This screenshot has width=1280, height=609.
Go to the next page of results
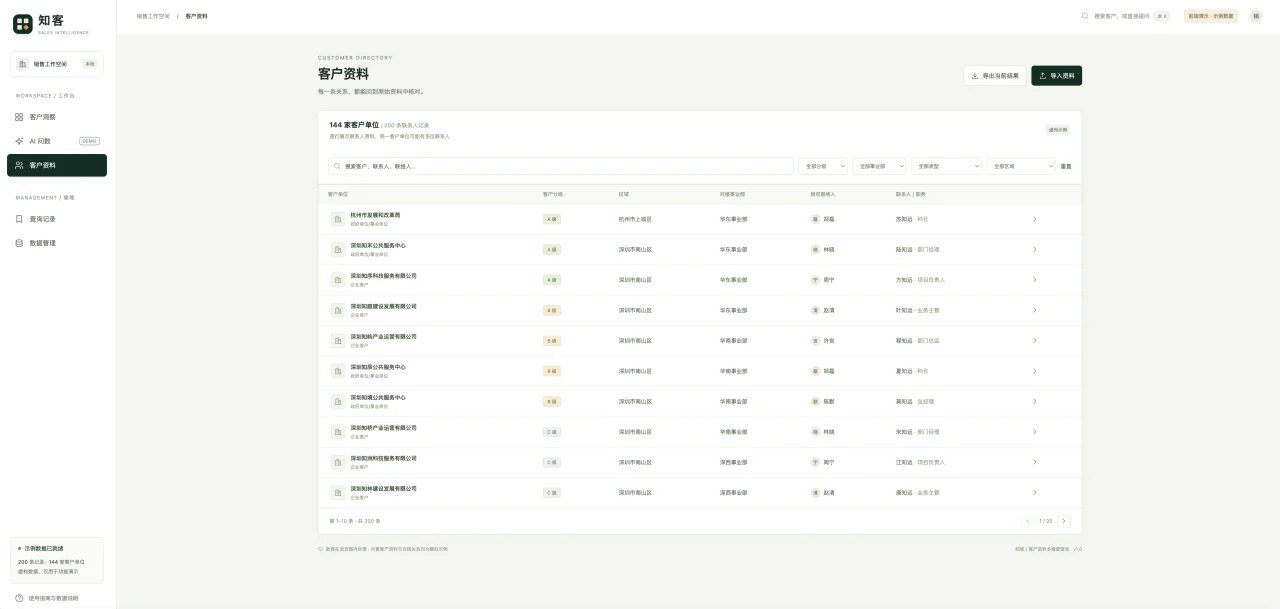(1064, 521)
